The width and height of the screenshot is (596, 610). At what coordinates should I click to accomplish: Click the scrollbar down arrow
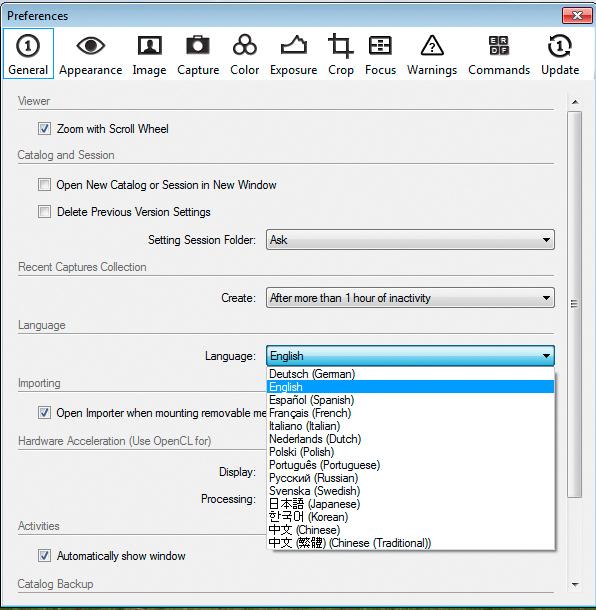tap(575, 584)
